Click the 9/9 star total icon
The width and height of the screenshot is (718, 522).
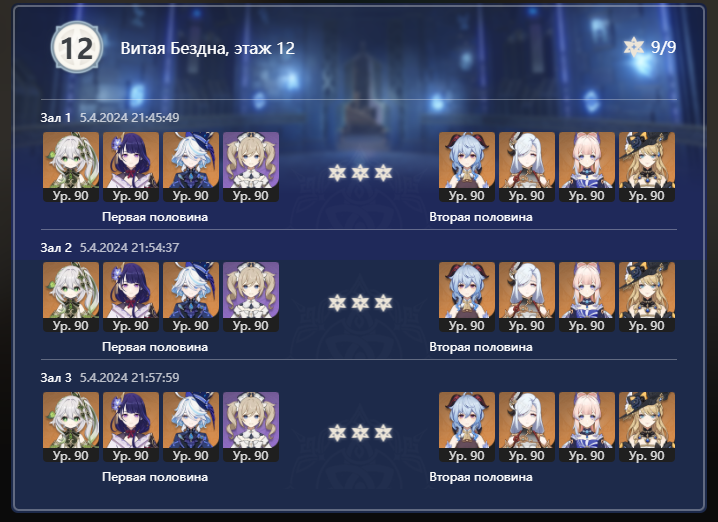pos(634,47)
